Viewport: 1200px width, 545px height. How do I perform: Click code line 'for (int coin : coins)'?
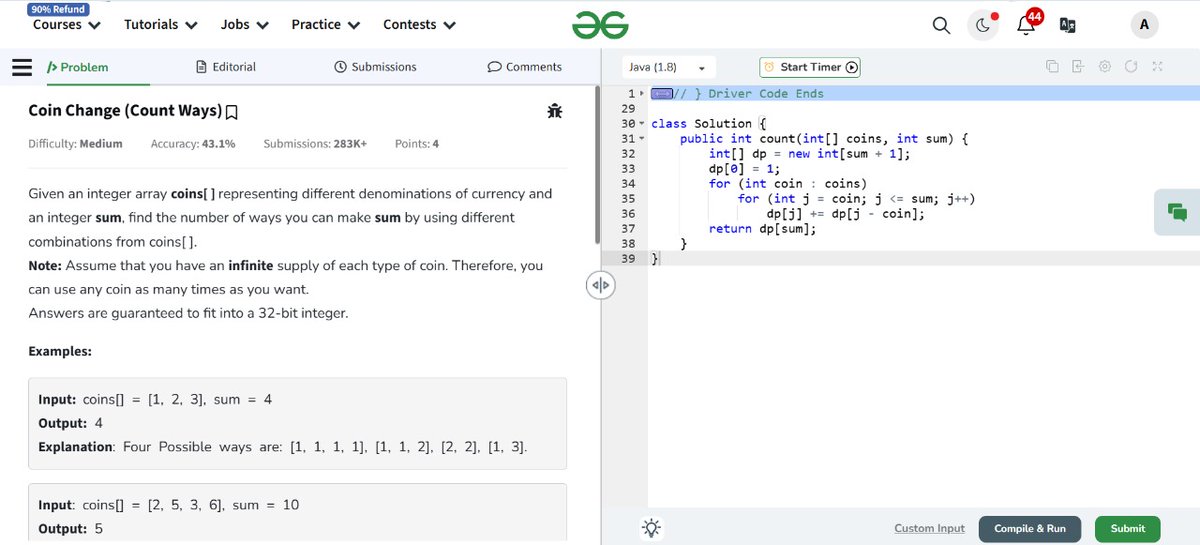pyautogui.click(x=788, y=184)
